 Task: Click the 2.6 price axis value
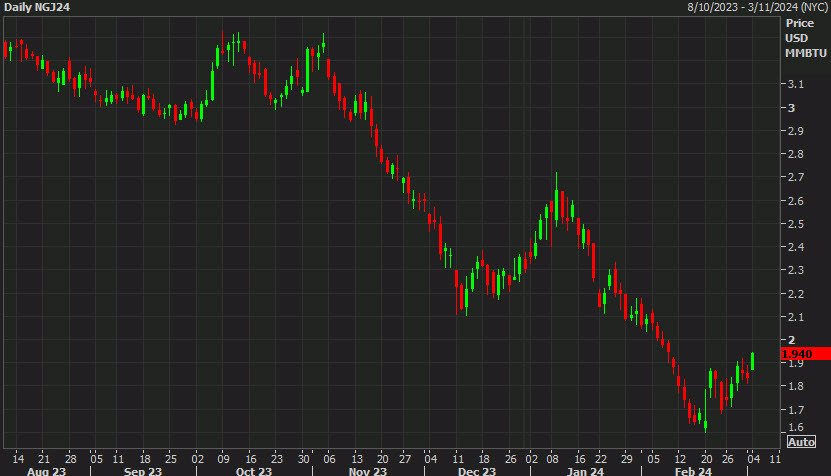coord(795,201)
